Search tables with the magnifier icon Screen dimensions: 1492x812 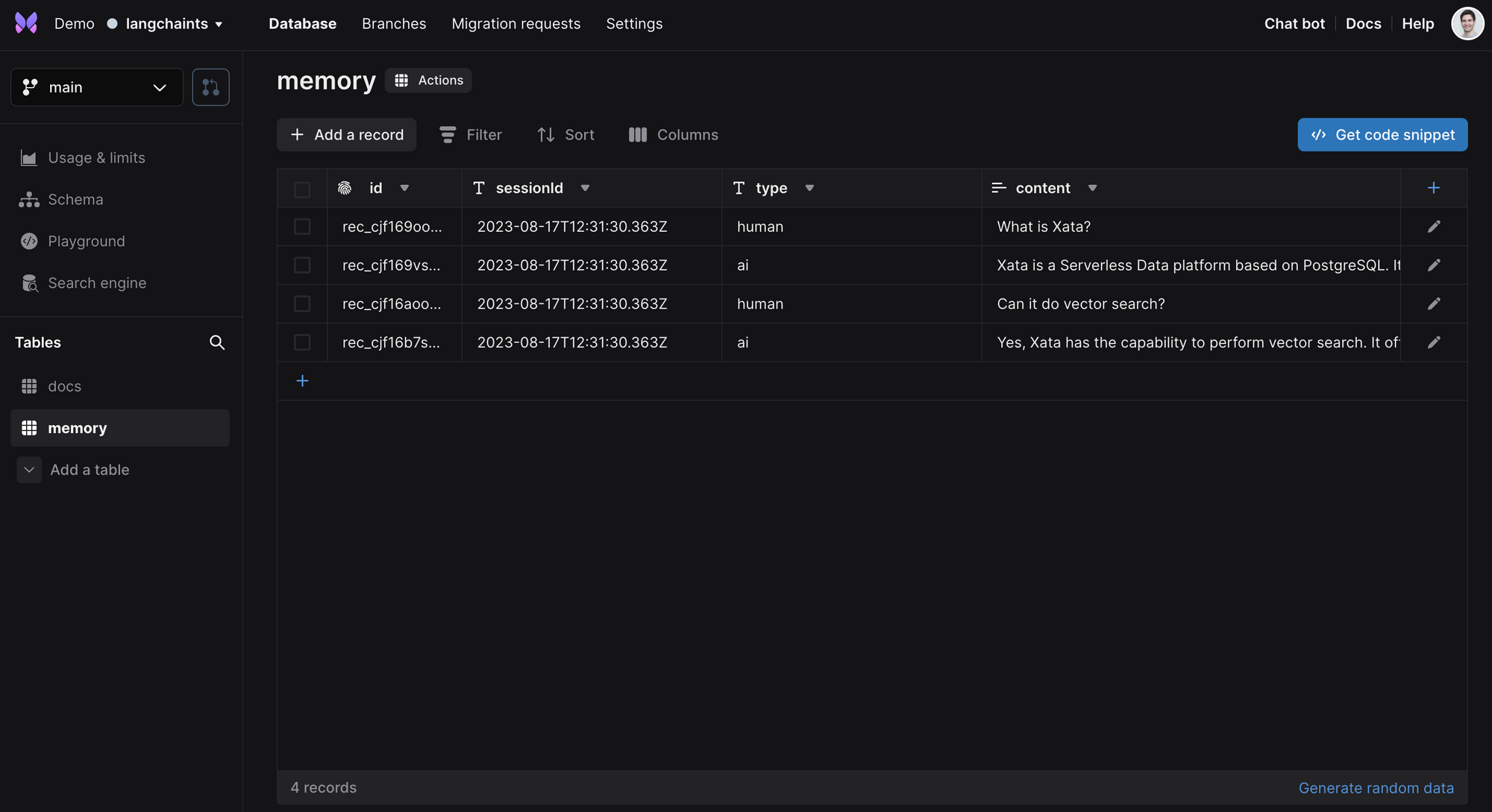point(217,342)
